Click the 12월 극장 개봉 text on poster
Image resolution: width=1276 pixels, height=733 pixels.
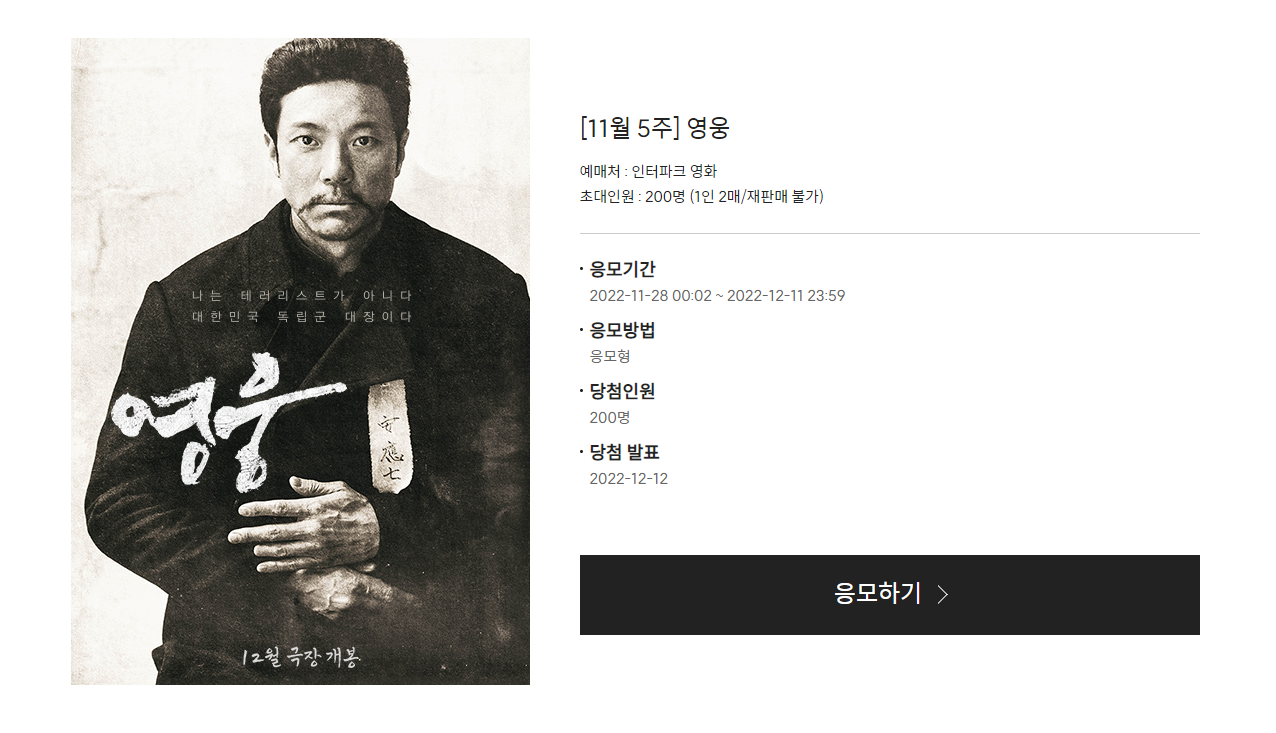300,657
